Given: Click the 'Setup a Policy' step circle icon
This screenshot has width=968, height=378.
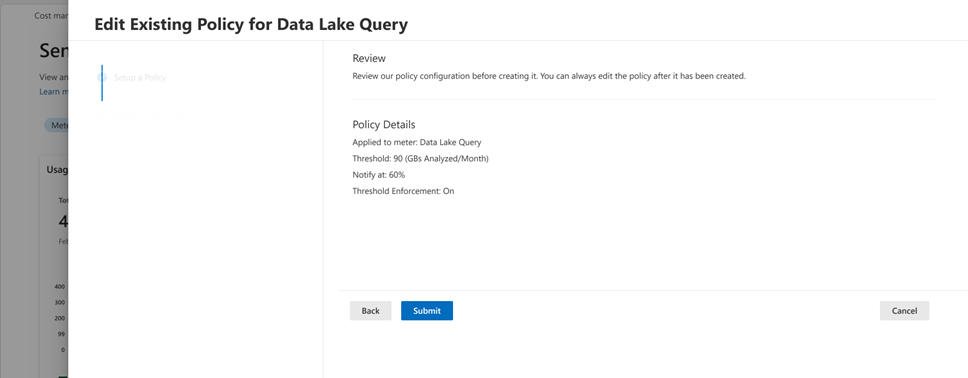Looking at the screenshot, I should tap(102, 78).
